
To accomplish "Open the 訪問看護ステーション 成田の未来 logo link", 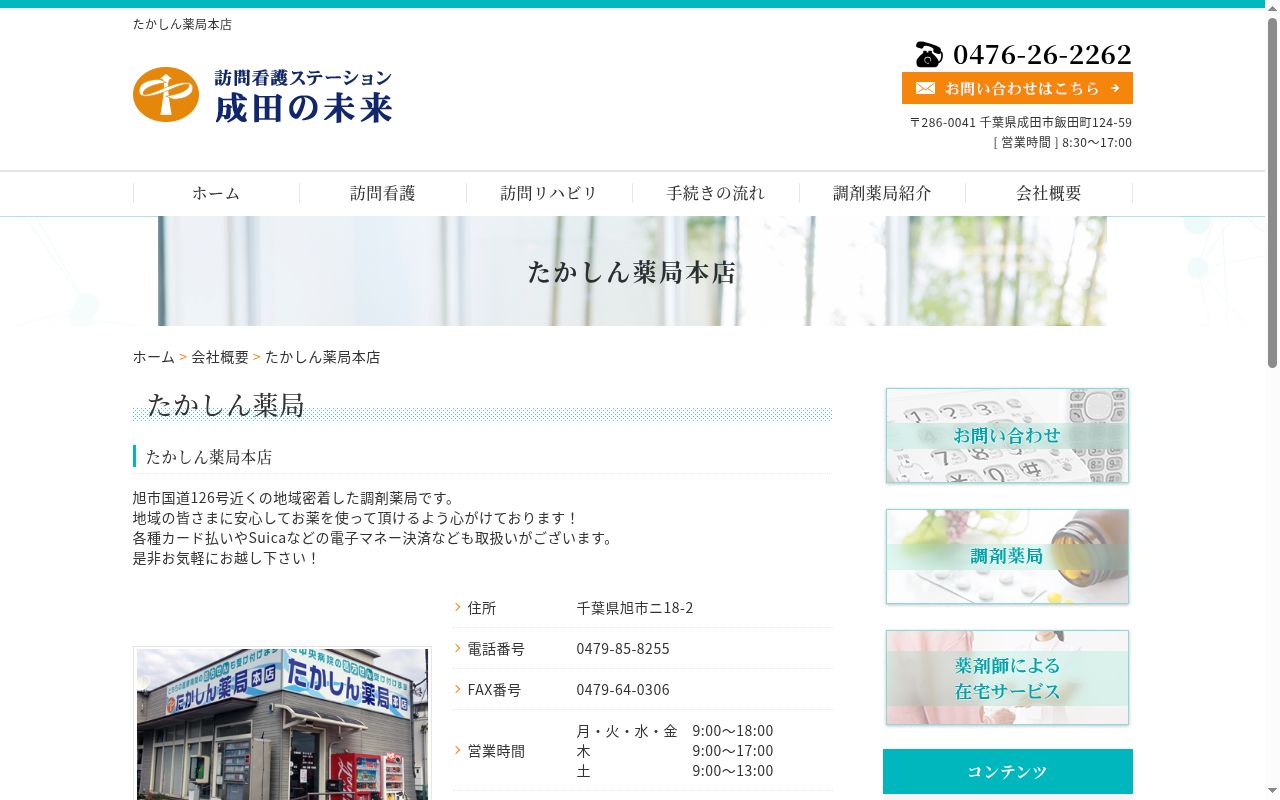I will 263,95.
